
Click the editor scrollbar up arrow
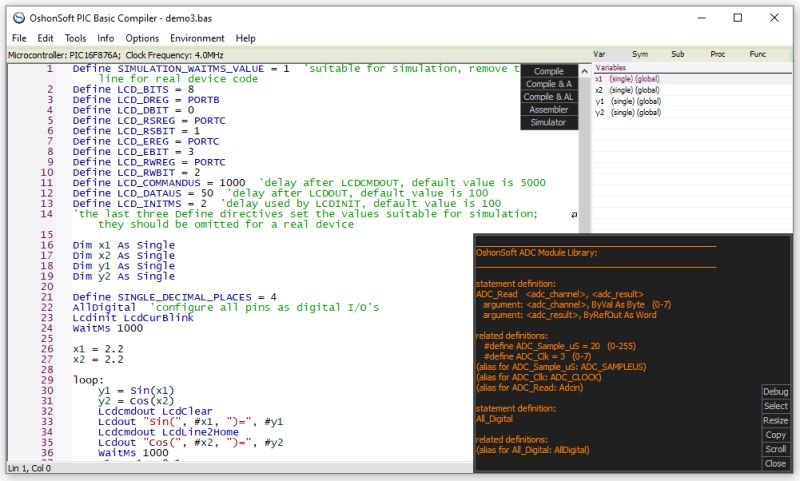pos(585,71)
